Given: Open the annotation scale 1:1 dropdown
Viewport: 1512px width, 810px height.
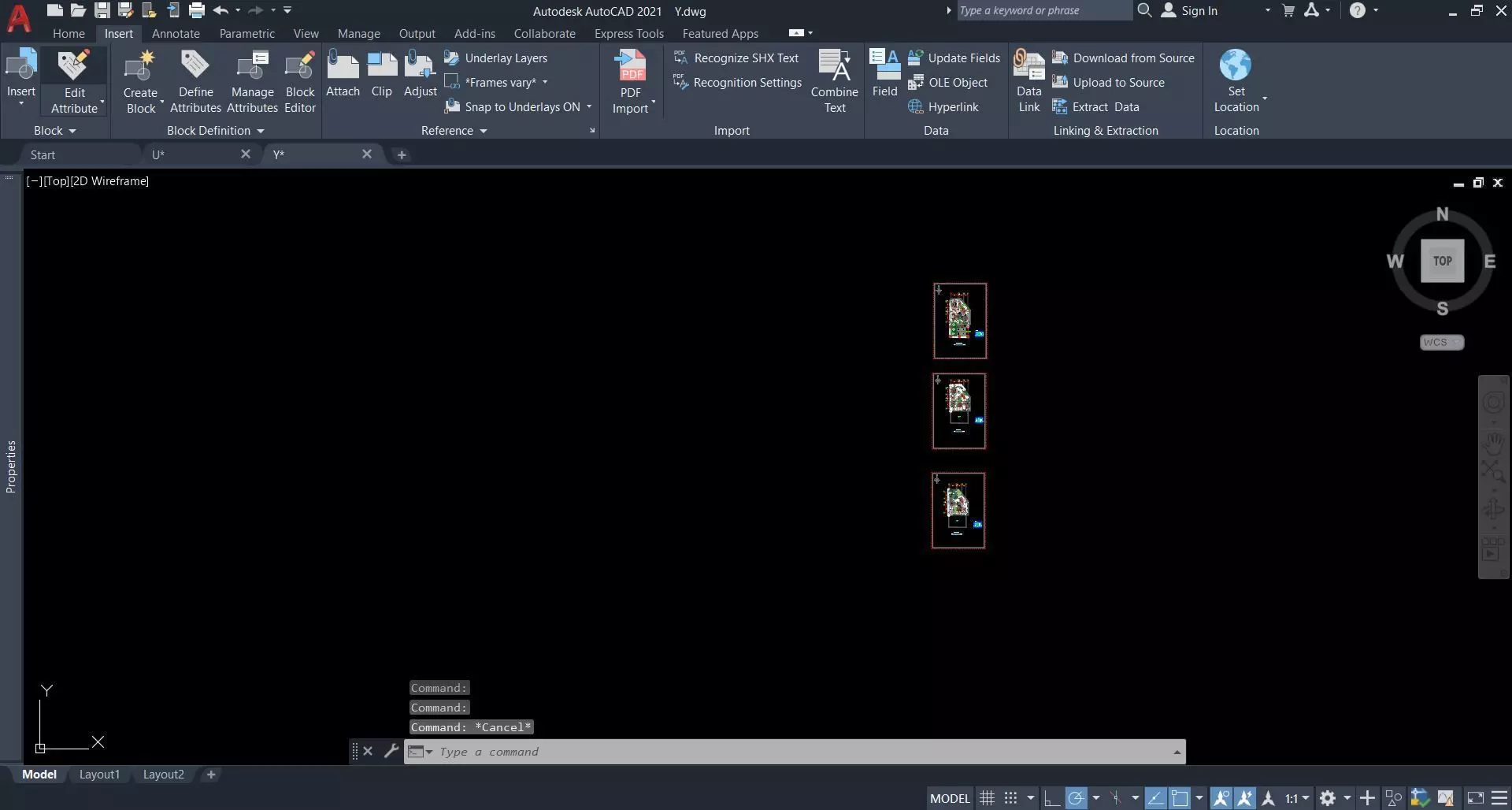Looking at the screenshot, I should [1297, 798].
